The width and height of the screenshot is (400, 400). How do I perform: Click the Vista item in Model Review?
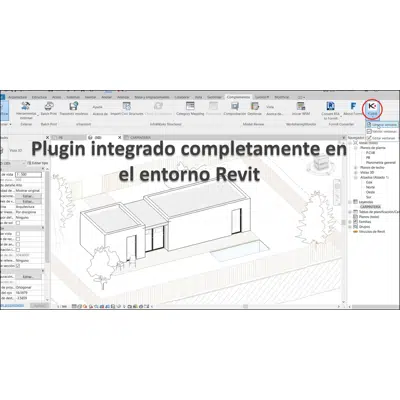click(270, 107)
